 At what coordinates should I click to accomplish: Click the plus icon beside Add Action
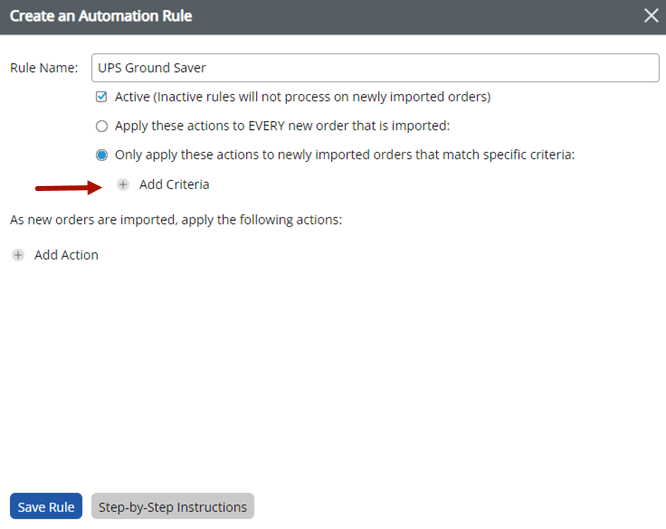18,255
